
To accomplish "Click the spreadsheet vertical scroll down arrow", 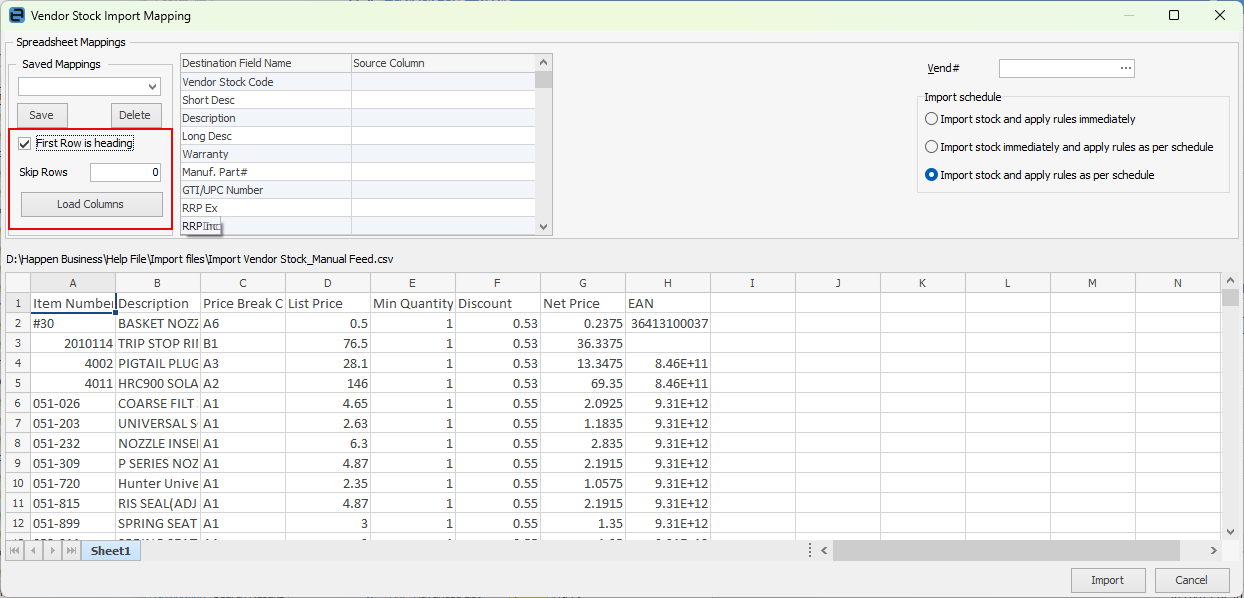I will pos(1230,533).
